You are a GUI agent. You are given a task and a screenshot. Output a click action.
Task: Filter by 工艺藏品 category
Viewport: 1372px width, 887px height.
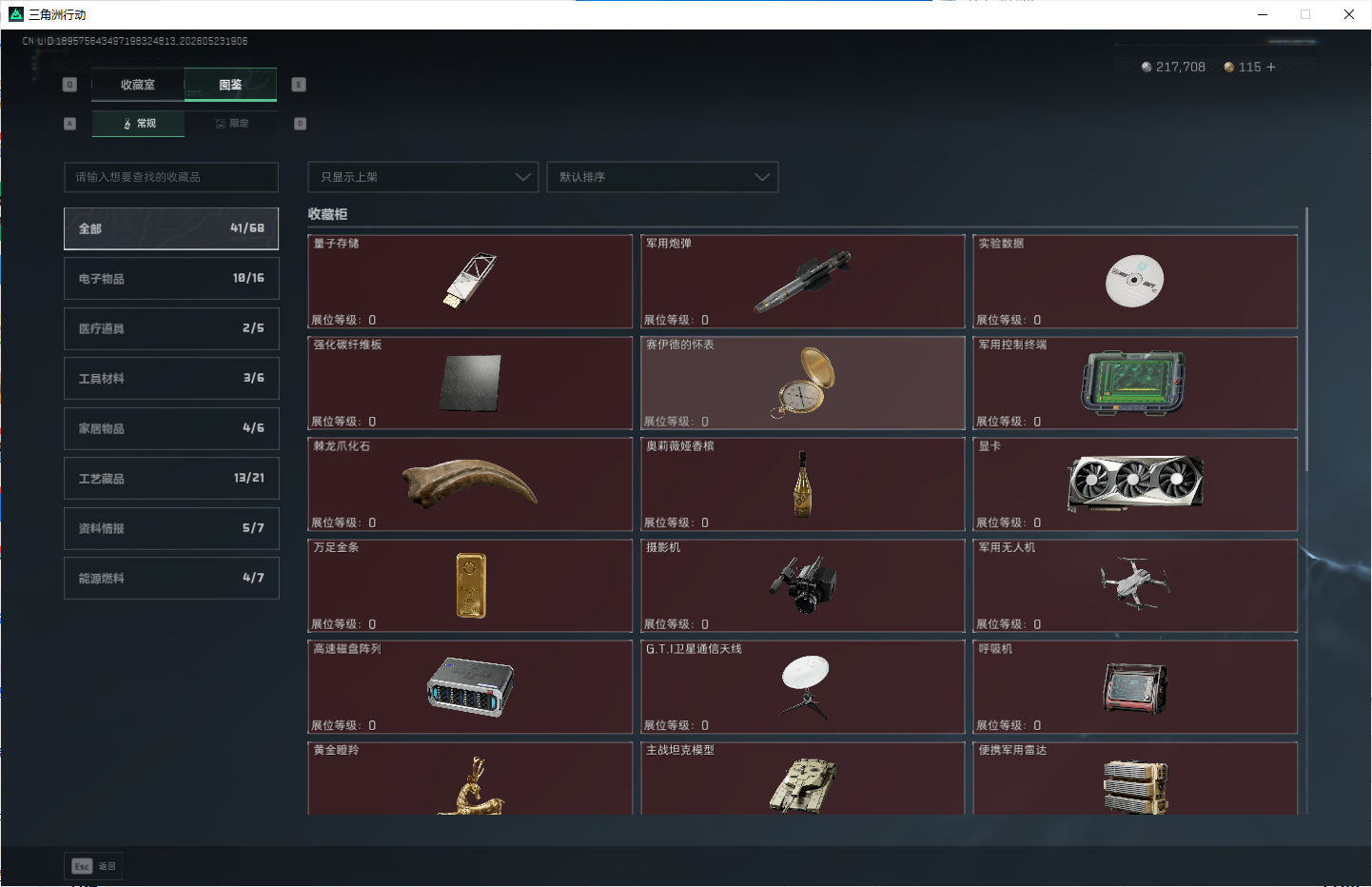click(171, 478)
